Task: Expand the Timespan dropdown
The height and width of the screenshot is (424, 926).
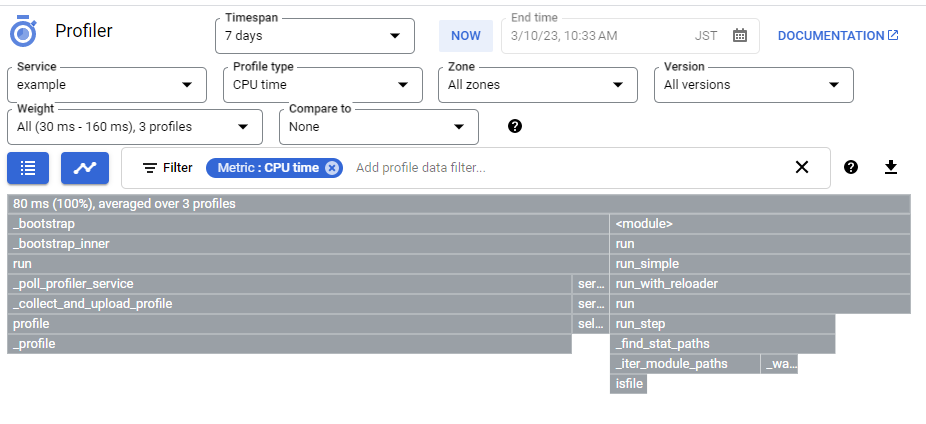Action: click(x=314, y=36)
